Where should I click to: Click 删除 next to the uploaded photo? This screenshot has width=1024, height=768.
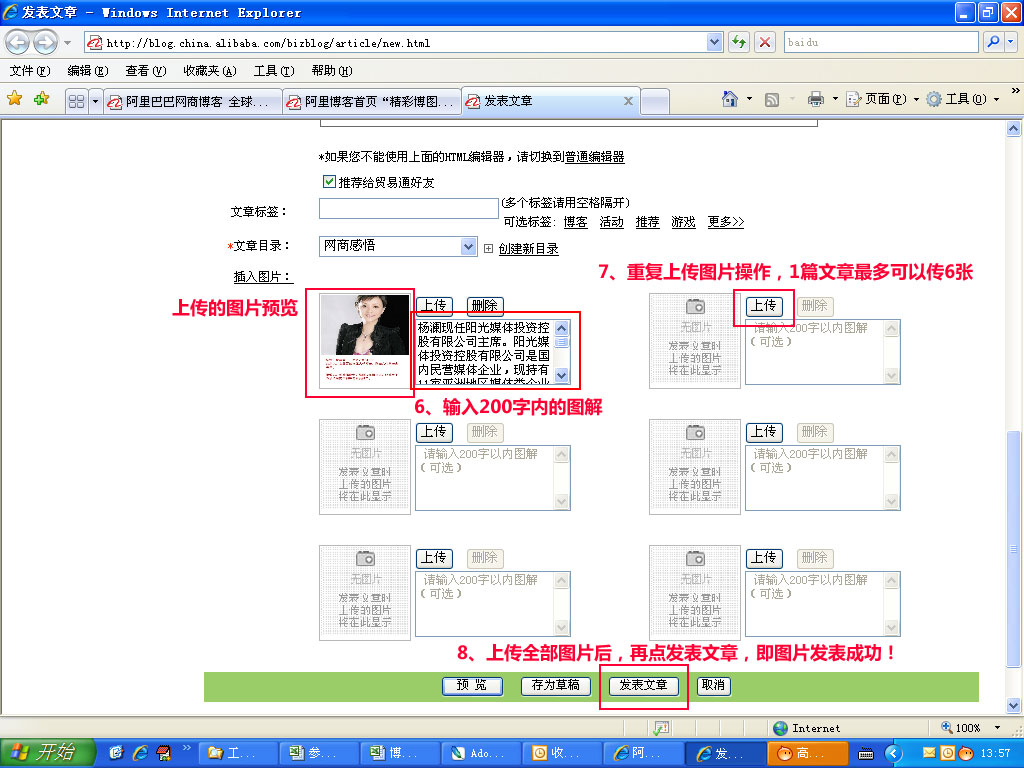pyautogui.click(x=485, y=306)
